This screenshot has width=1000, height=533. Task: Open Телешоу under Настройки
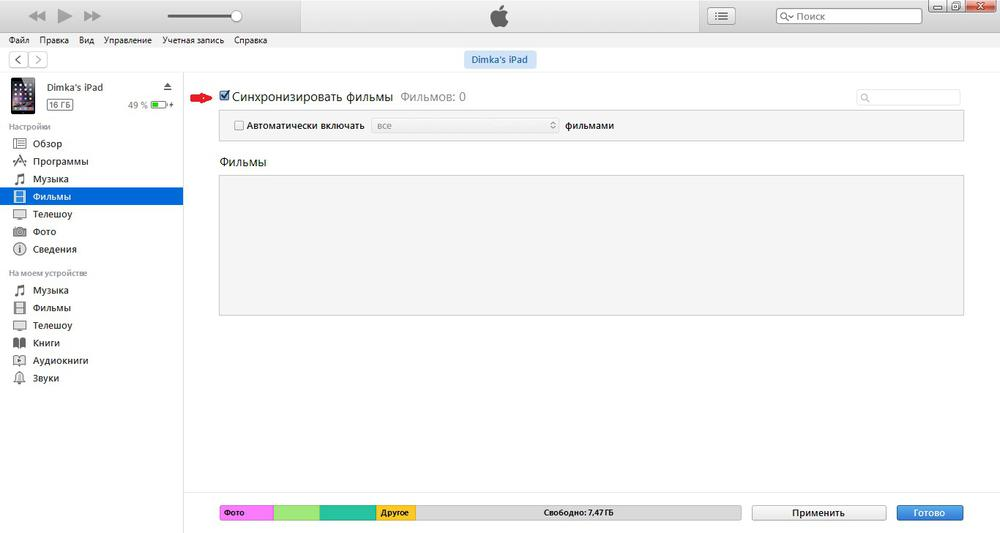pos(92,214)
